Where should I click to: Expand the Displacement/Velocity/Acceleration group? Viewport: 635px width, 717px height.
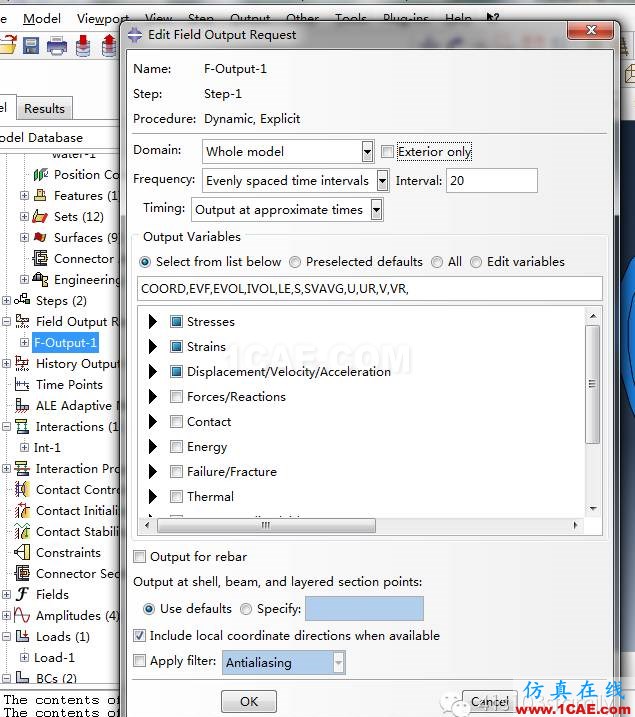[153, 371]
